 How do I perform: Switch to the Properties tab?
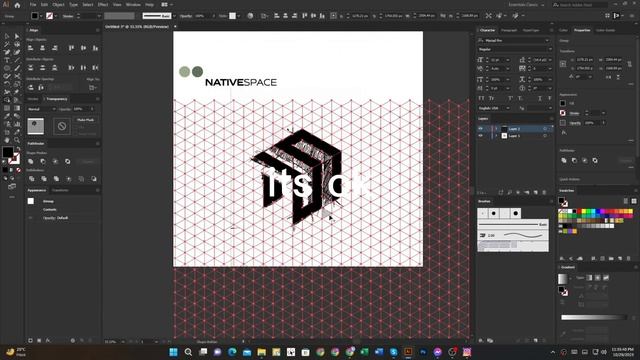tap(582, 30)
